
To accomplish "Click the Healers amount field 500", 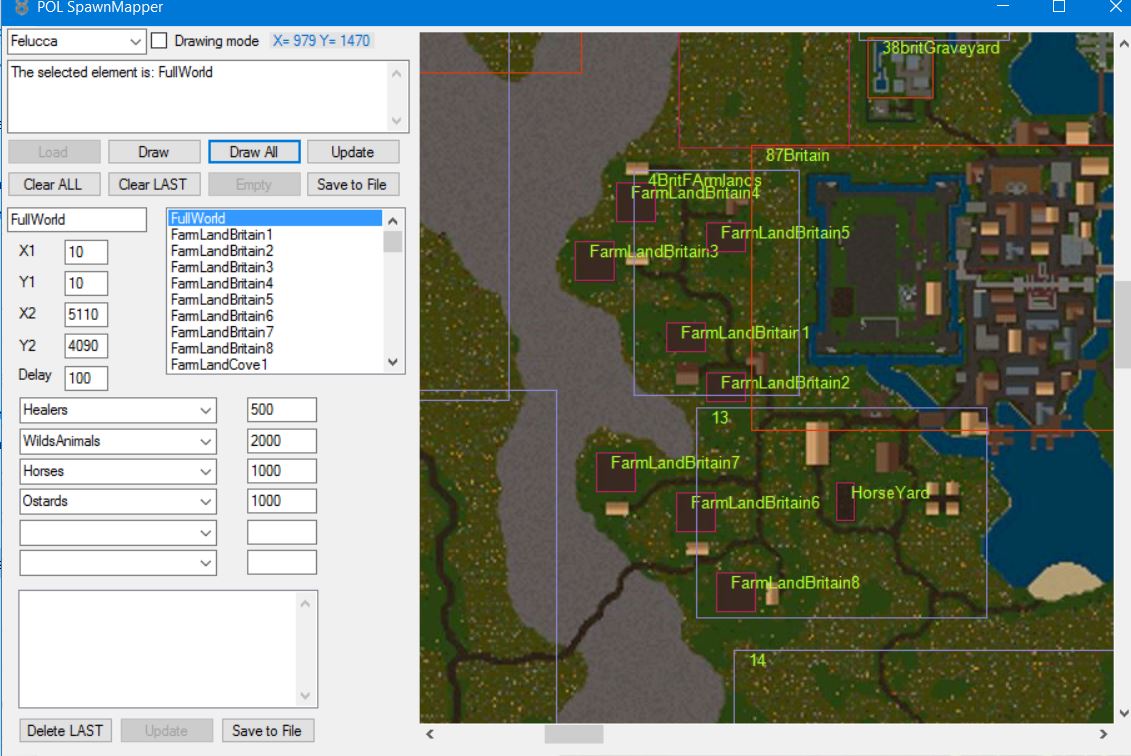I will click(282, 410).
